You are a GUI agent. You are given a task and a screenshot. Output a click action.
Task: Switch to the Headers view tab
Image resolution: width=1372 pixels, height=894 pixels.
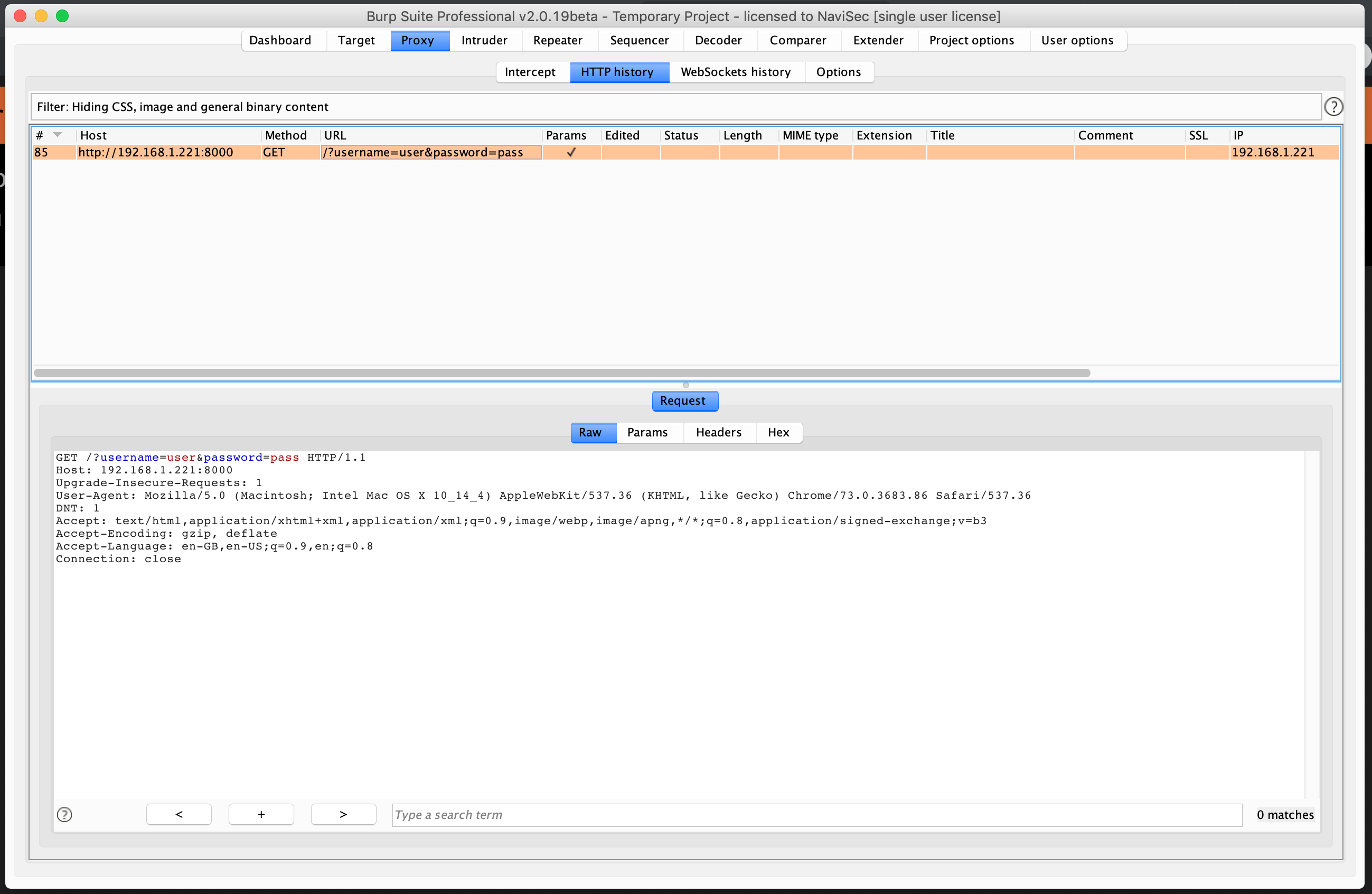pyautogui.click(x=719, y=433)
